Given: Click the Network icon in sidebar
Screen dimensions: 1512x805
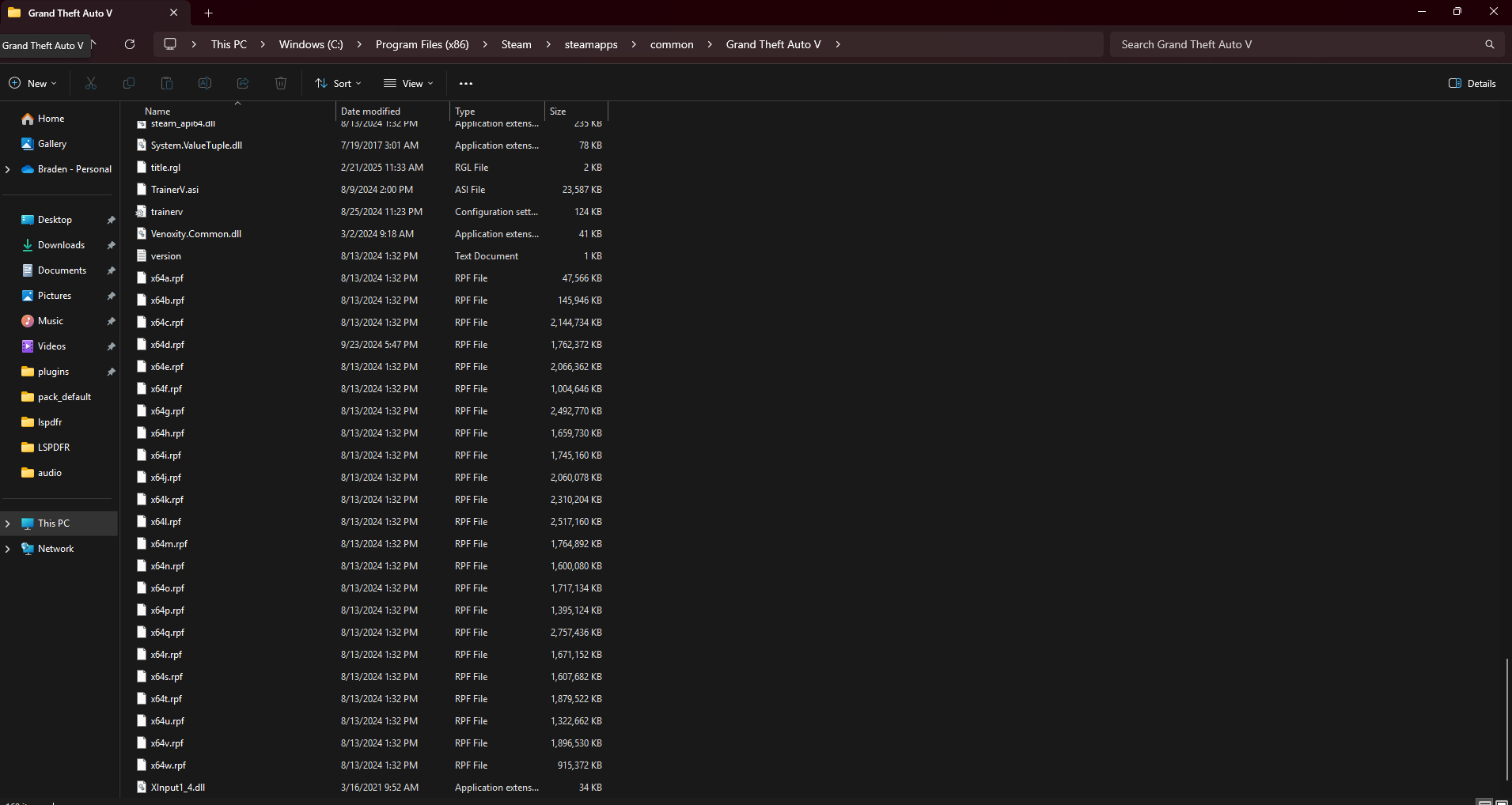Looking at the screenshot, I should tap(28, 549).
